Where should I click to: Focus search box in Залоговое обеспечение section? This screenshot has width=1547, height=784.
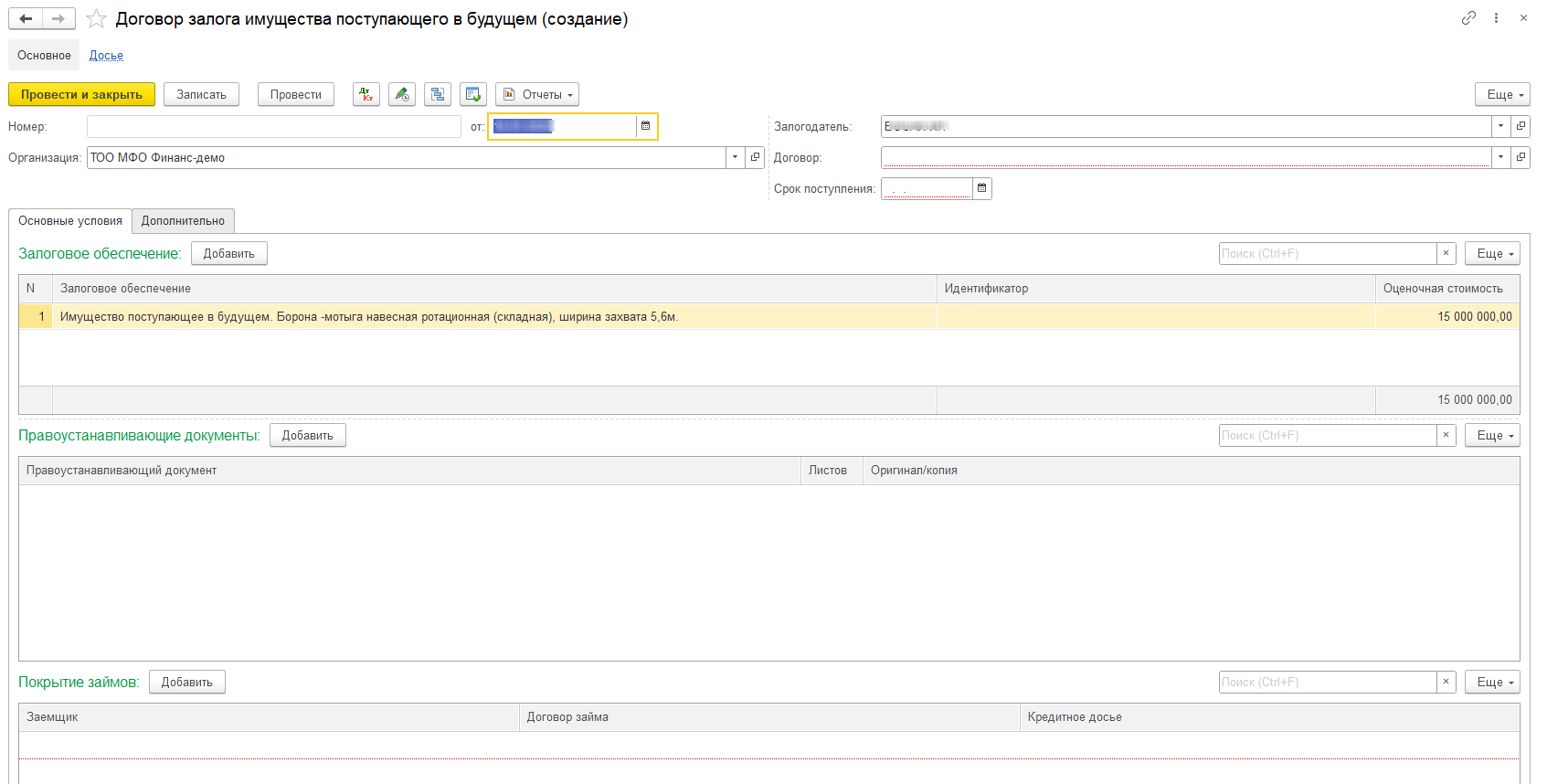[1328, 253]
